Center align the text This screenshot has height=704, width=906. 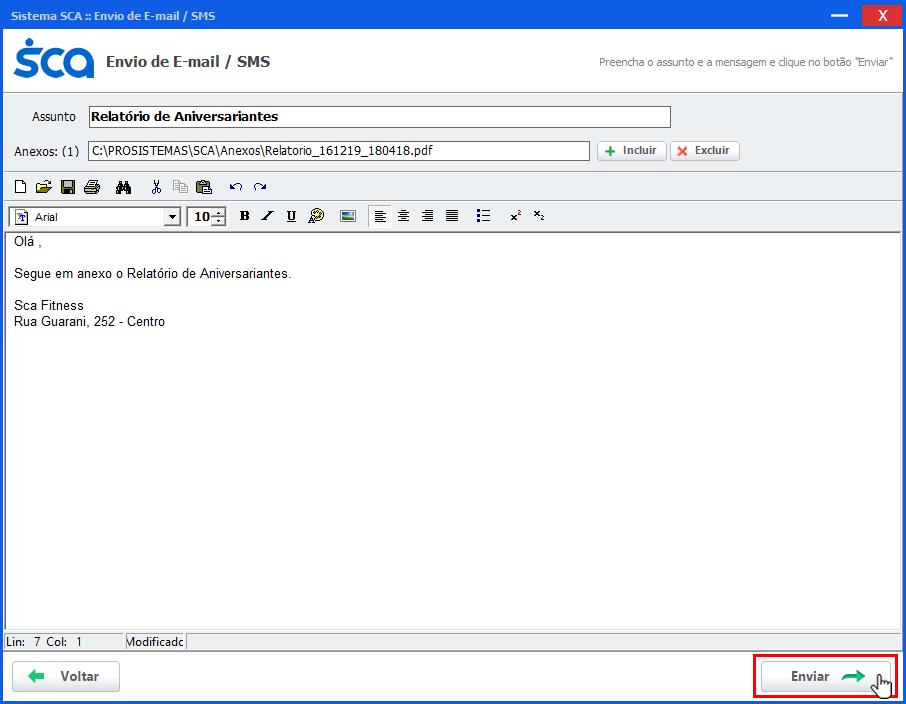point(403,216)
